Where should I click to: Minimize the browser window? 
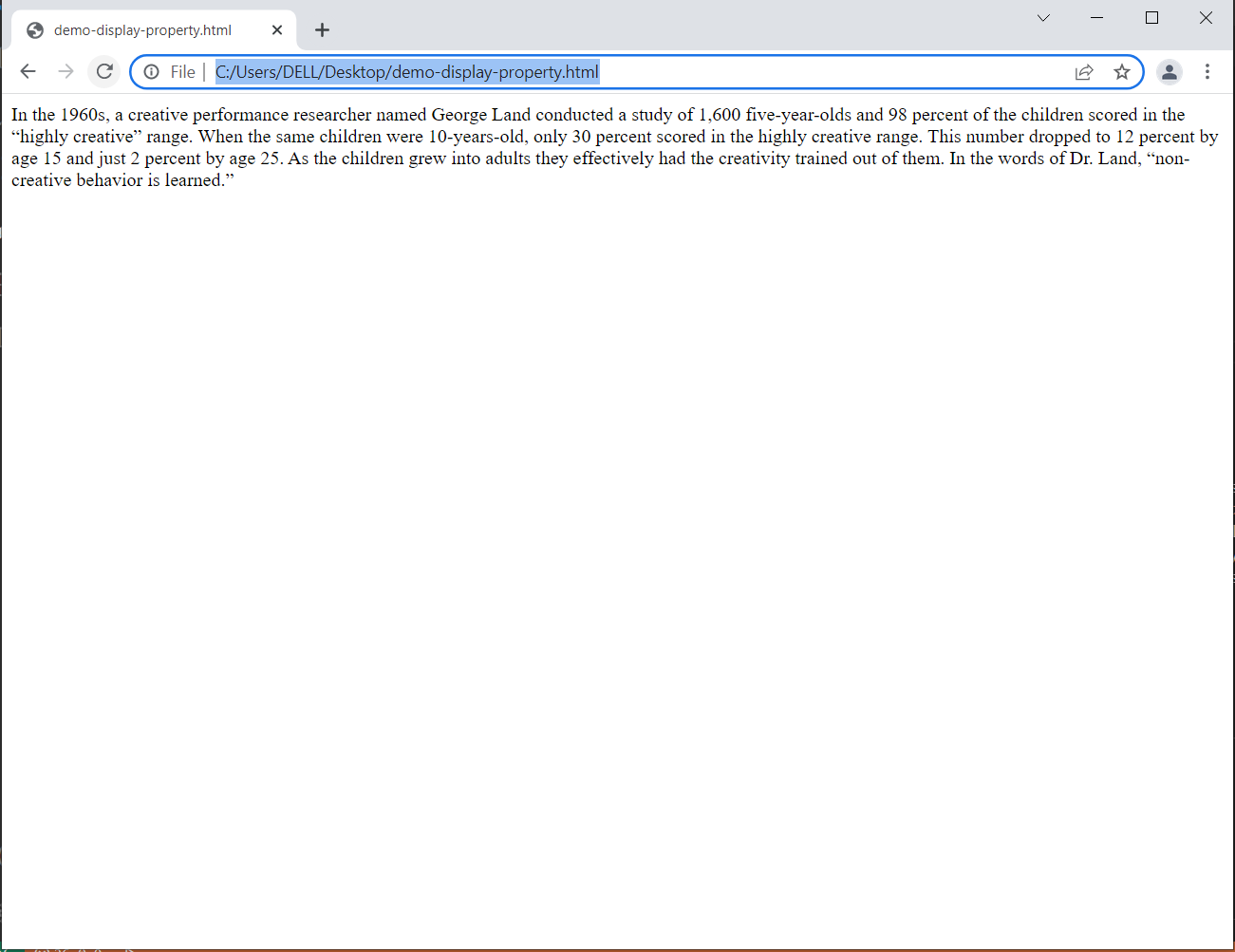point(1097,18)
